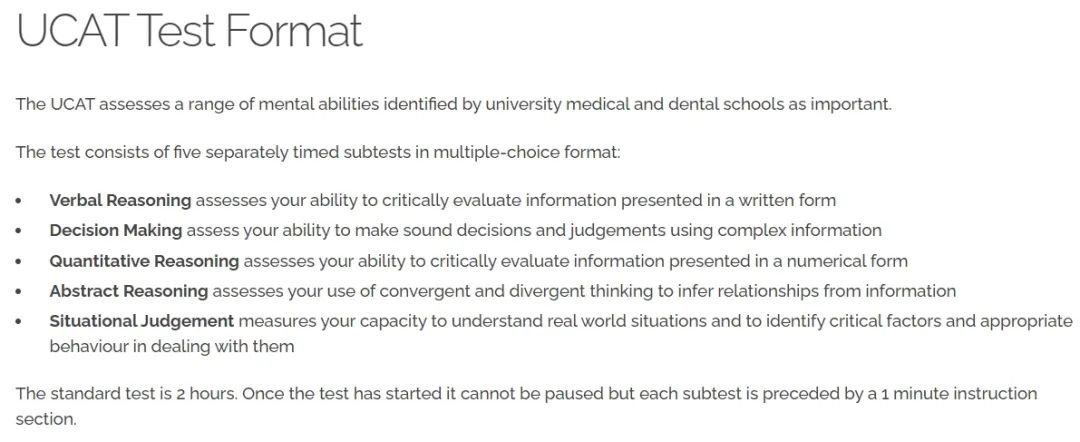
Task: Click the words 'multiple-choice format'
Action: (526, 152)
